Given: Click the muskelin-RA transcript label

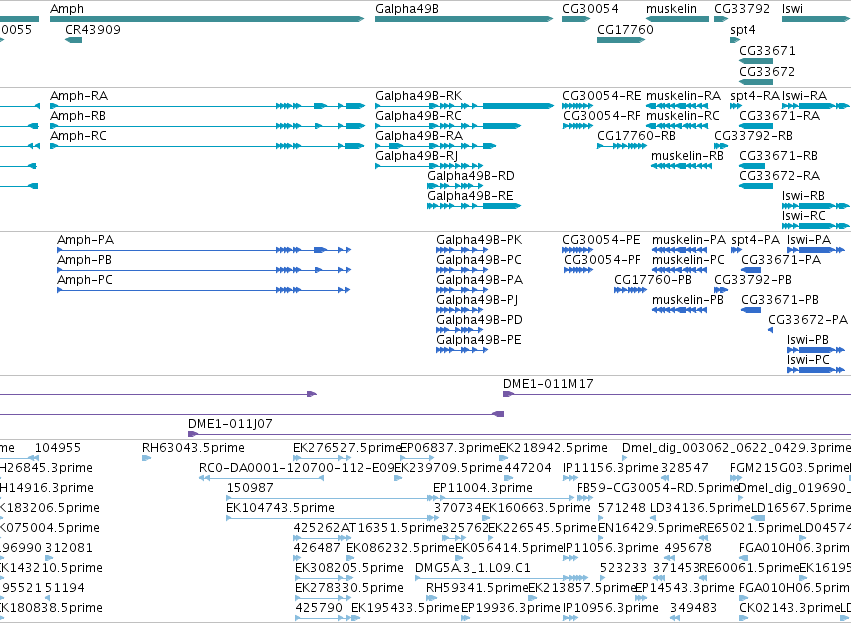Looking at the screenshot, I should (x=683, y=96).
